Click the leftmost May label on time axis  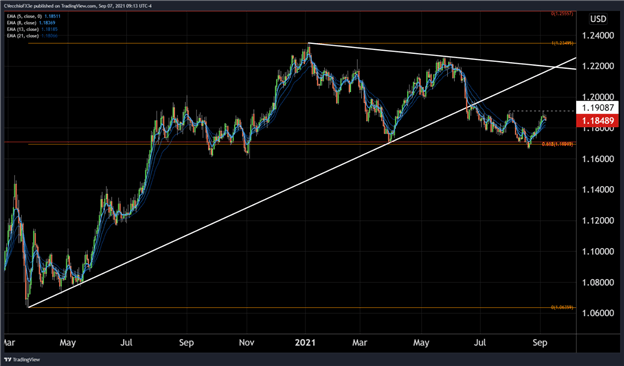(67, 343)
